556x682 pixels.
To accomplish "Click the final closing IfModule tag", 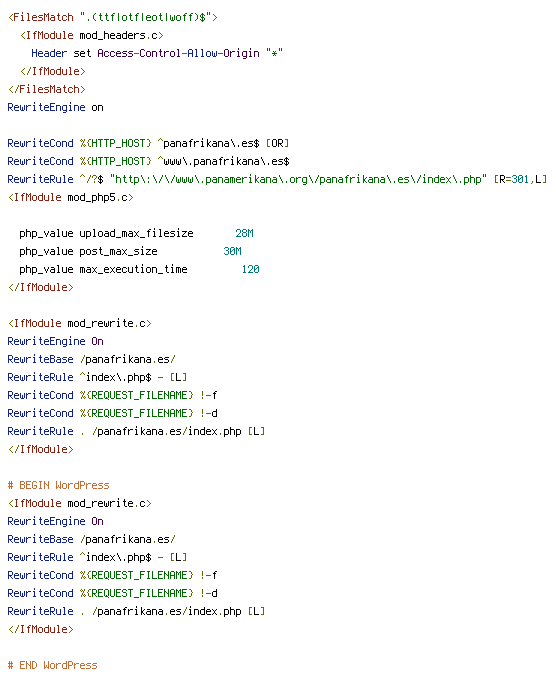I will tap(40, 629).
